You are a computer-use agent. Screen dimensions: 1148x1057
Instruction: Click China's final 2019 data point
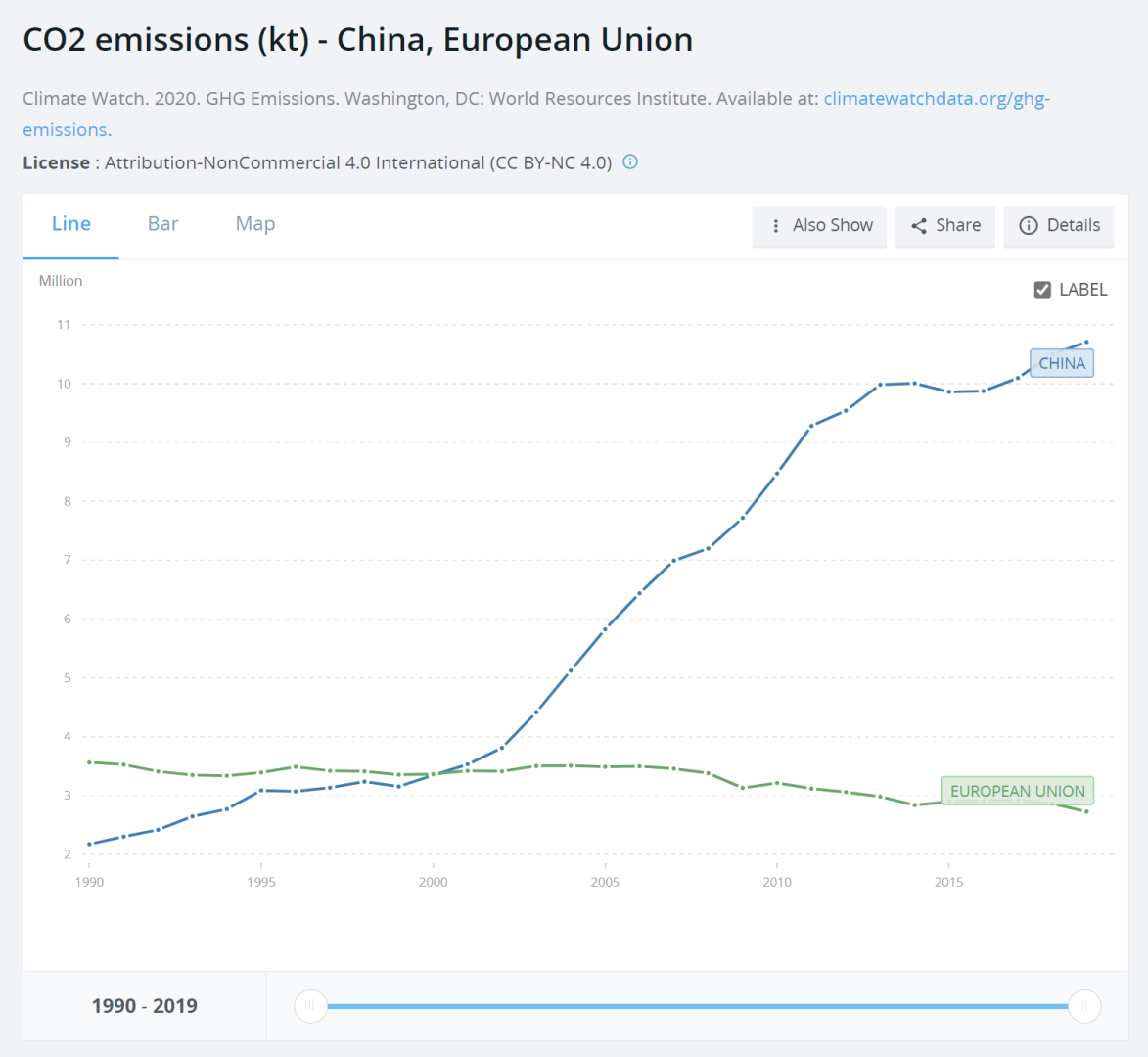1086,343
